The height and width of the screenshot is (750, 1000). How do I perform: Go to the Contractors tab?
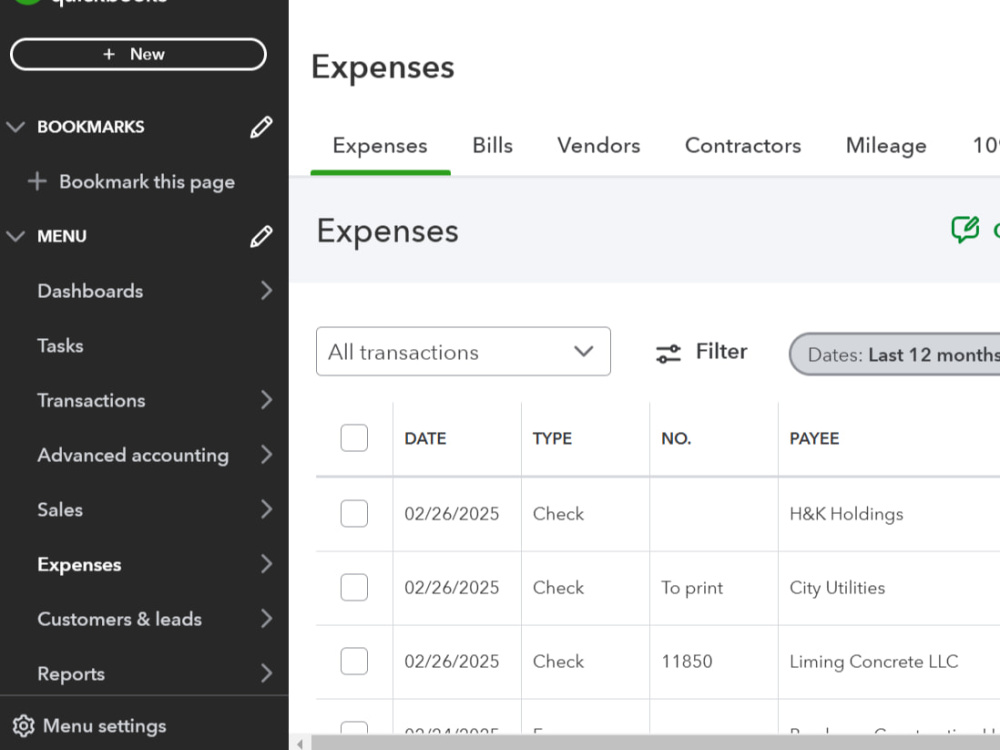tap(743, 145)
